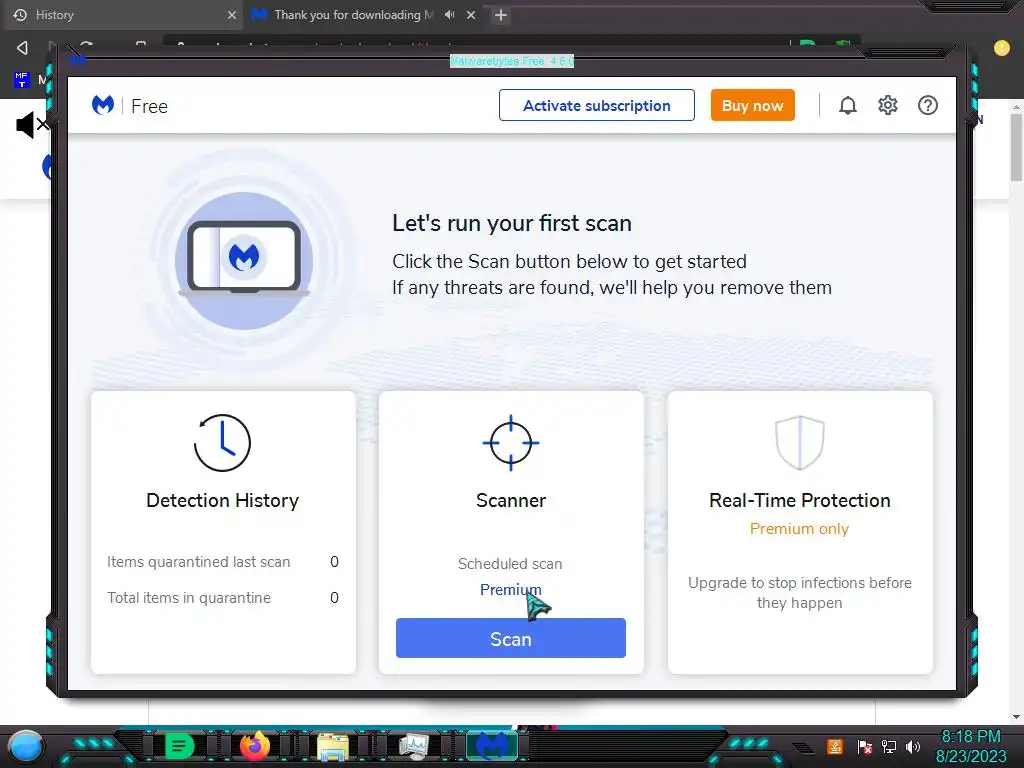Click the Real-Time Protection shield icon
Viewport: 1024px width, 768px height.
799,443
